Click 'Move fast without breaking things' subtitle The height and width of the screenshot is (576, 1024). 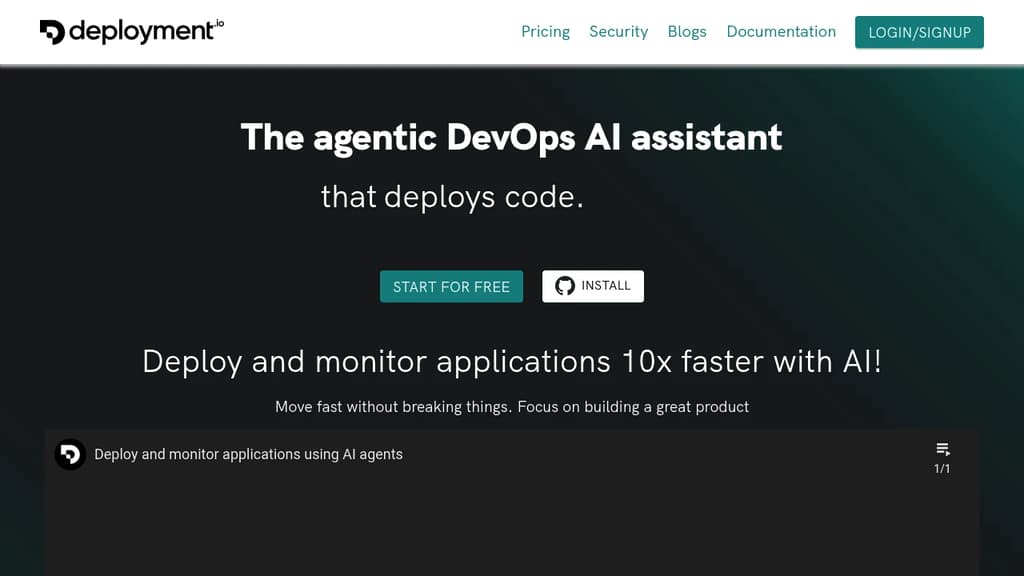click(512, 407)
